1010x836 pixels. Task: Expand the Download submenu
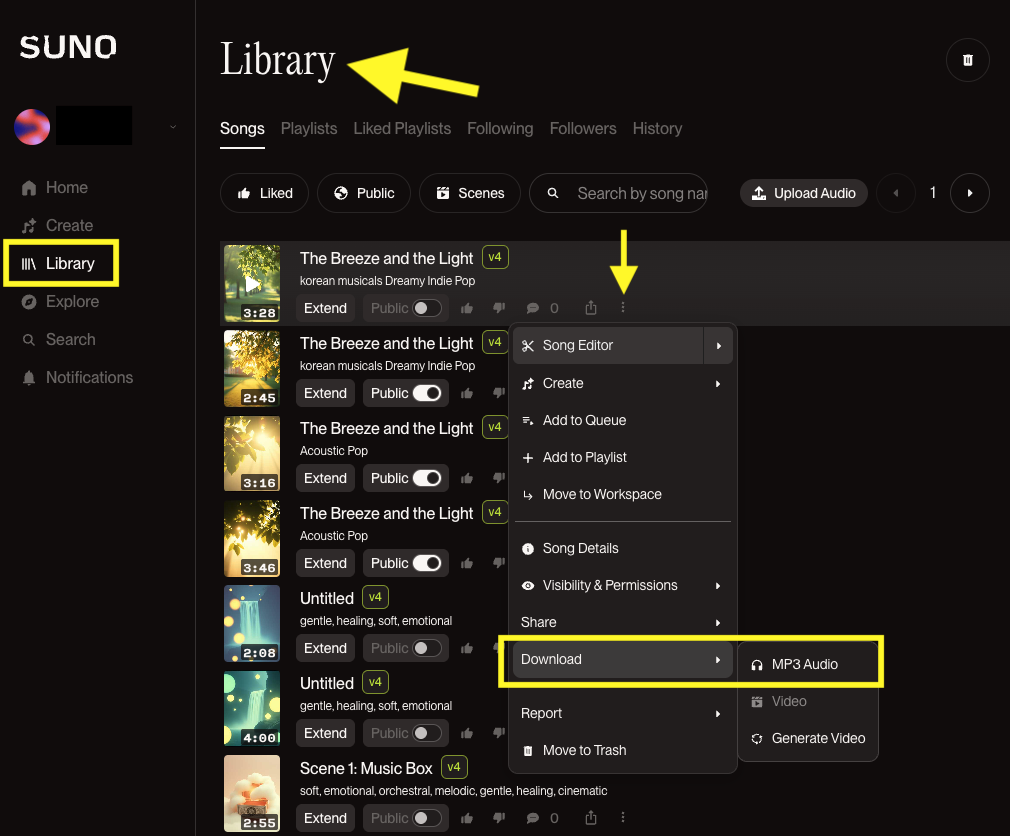pos(622,660)
